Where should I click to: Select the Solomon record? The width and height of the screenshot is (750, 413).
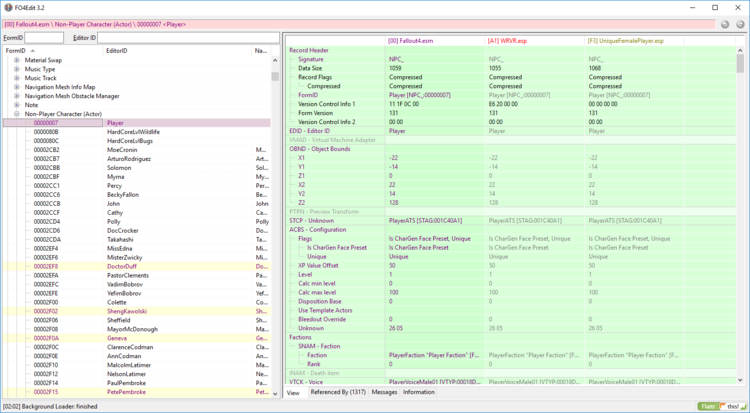(137, 168)
